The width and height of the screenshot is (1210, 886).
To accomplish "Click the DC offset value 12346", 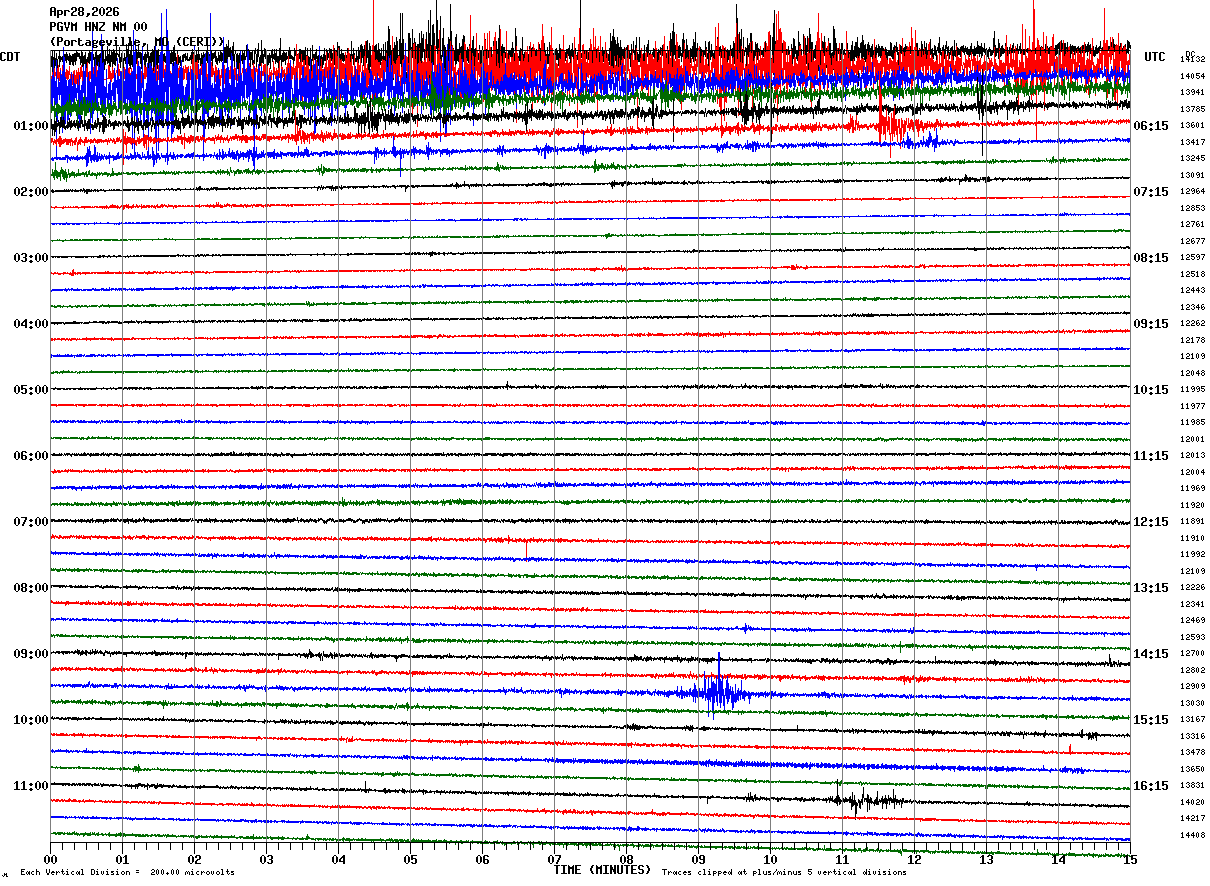I will coord(1192,307).
